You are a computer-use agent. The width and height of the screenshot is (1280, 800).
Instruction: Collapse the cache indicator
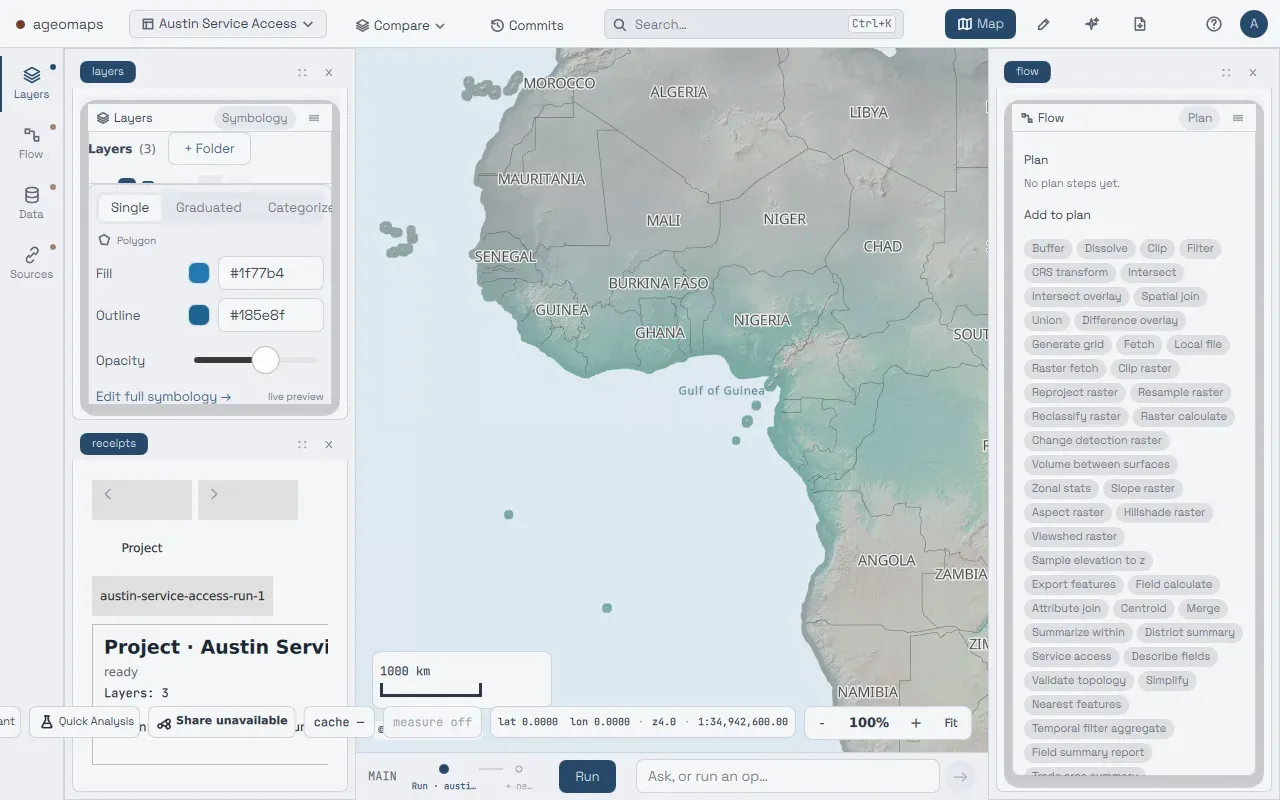[339, 722]
